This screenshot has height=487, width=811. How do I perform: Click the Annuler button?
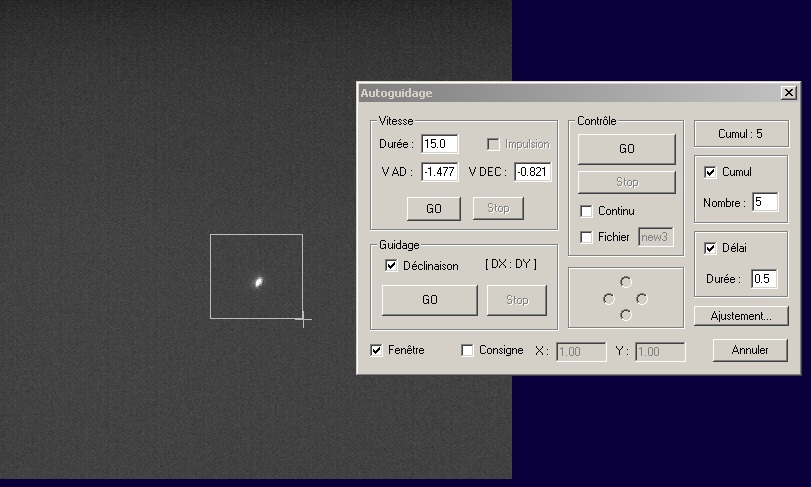coord(750,350)
